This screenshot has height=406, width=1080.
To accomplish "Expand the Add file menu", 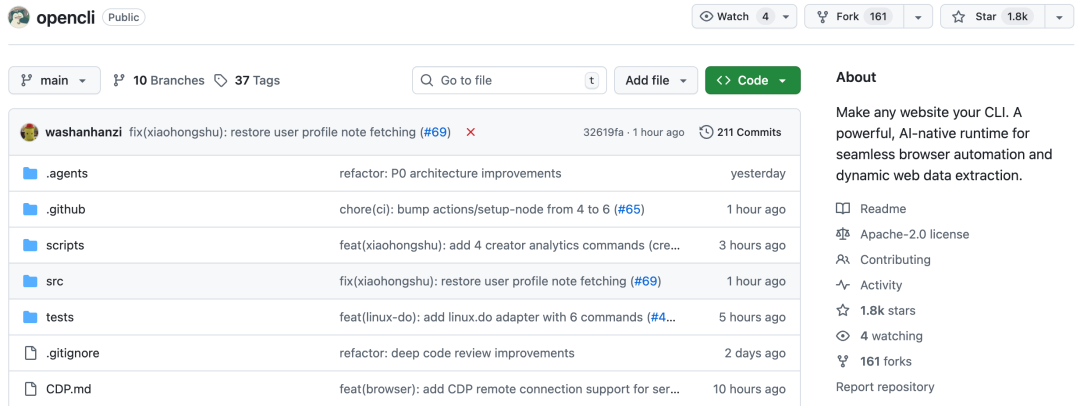I will click(x=656, y=80).
